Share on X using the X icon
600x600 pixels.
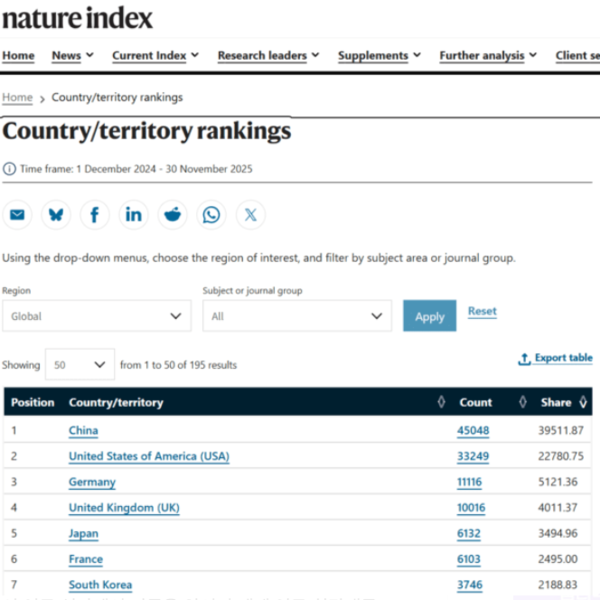click(250, 215)
